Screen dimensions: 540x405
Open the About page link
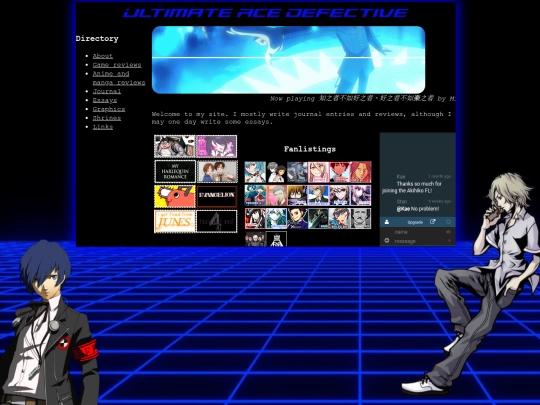click(x=103, y=56)
